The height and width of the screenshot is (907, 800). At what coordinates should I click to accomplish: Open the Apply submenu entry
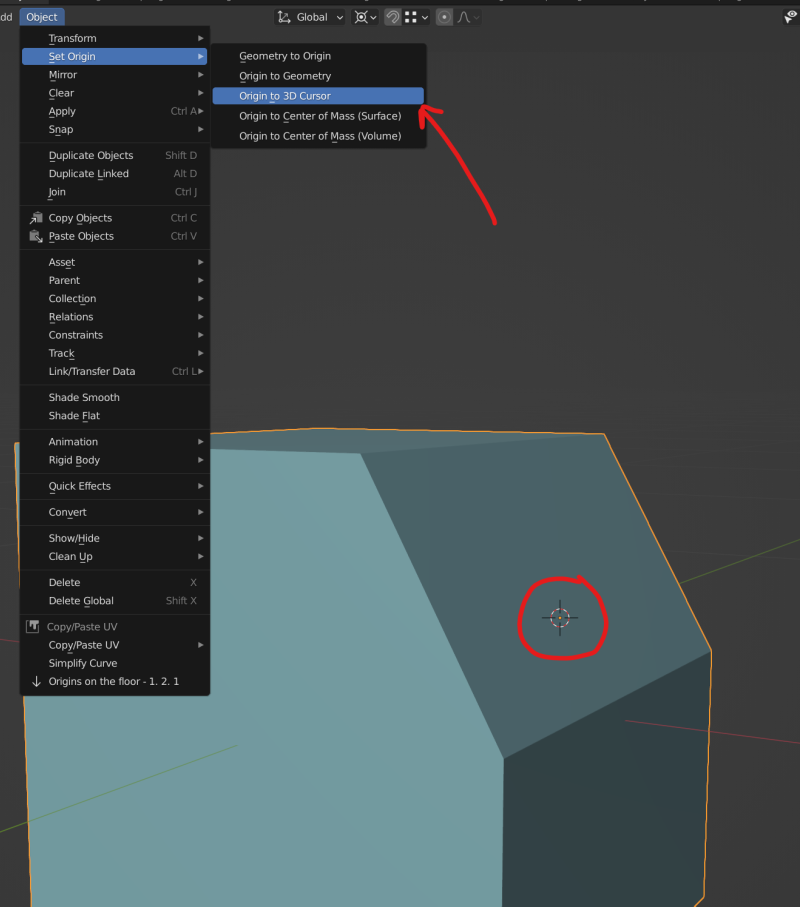point(115,111)
